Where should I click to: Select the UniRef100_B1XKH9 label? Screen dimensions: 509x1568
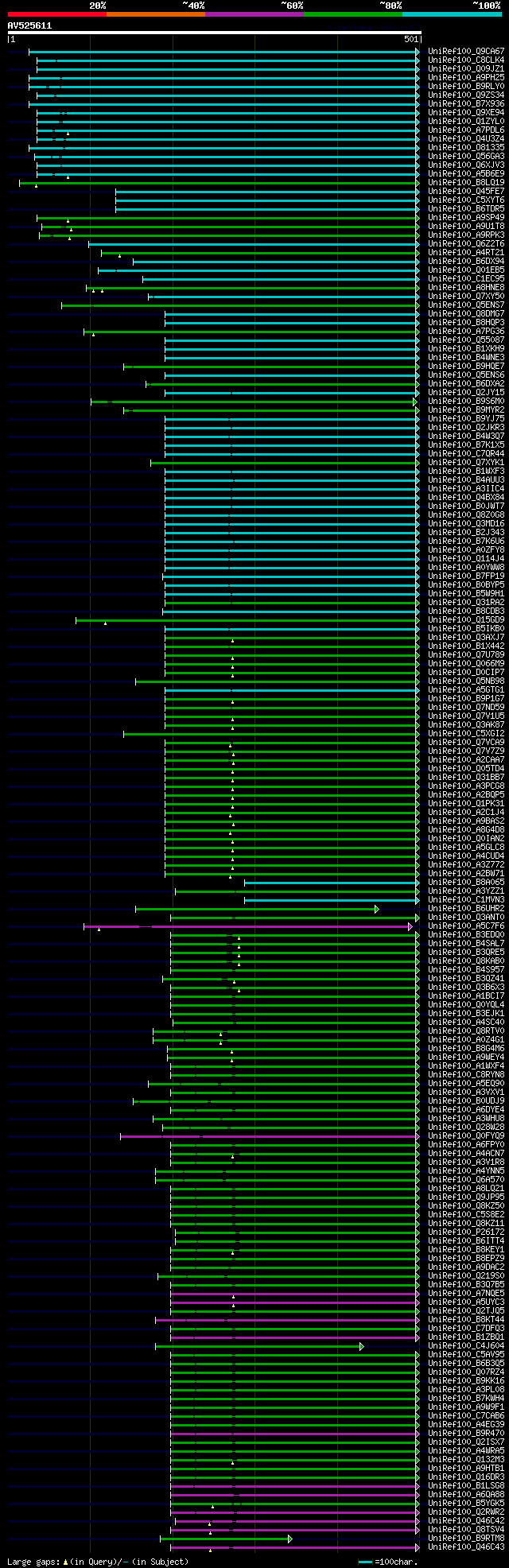tap(466, 349)
